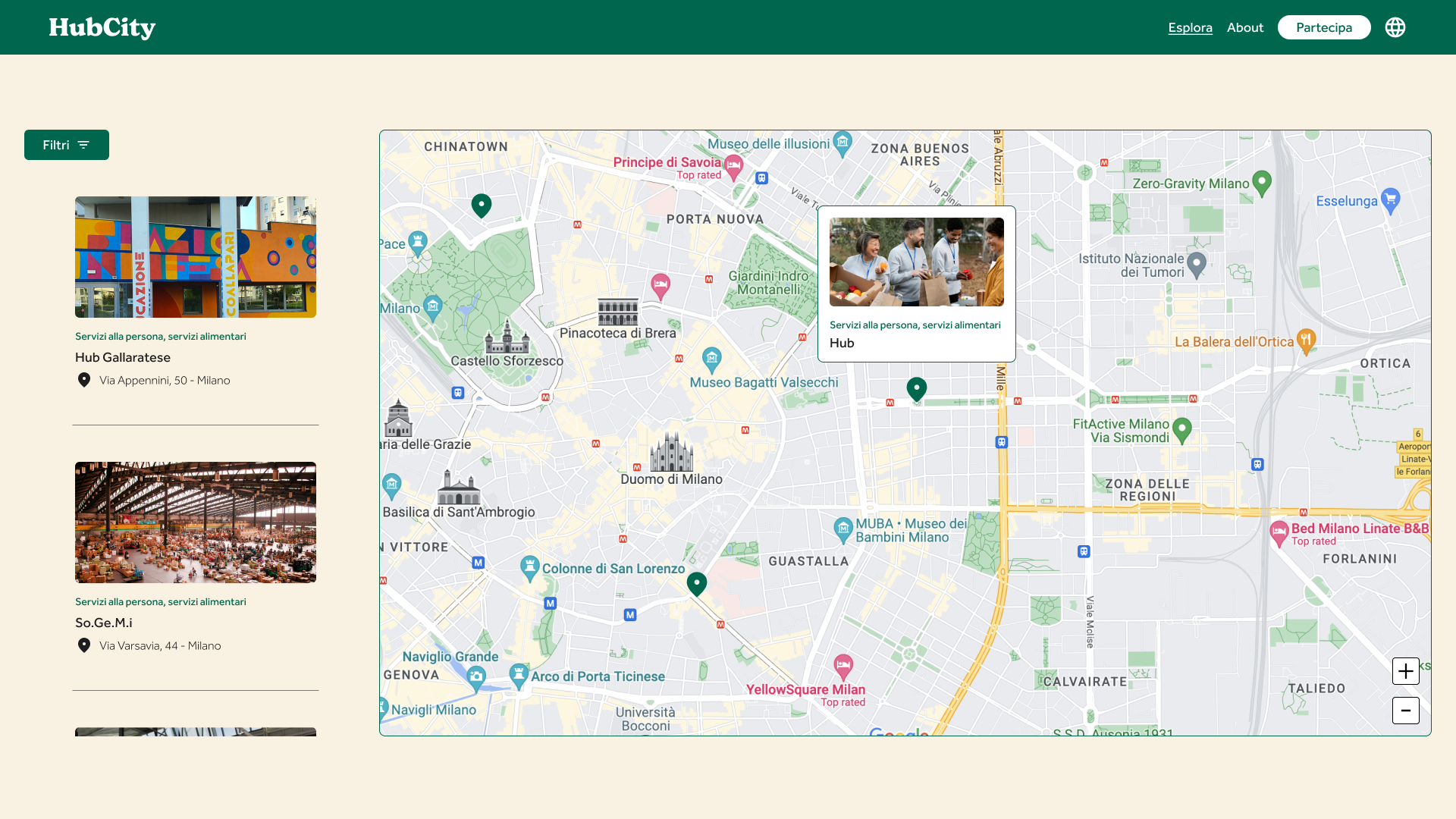This screenshot has width=1456, height=819.
Task: Go to the Esplora page
Action: [1190, 27]
